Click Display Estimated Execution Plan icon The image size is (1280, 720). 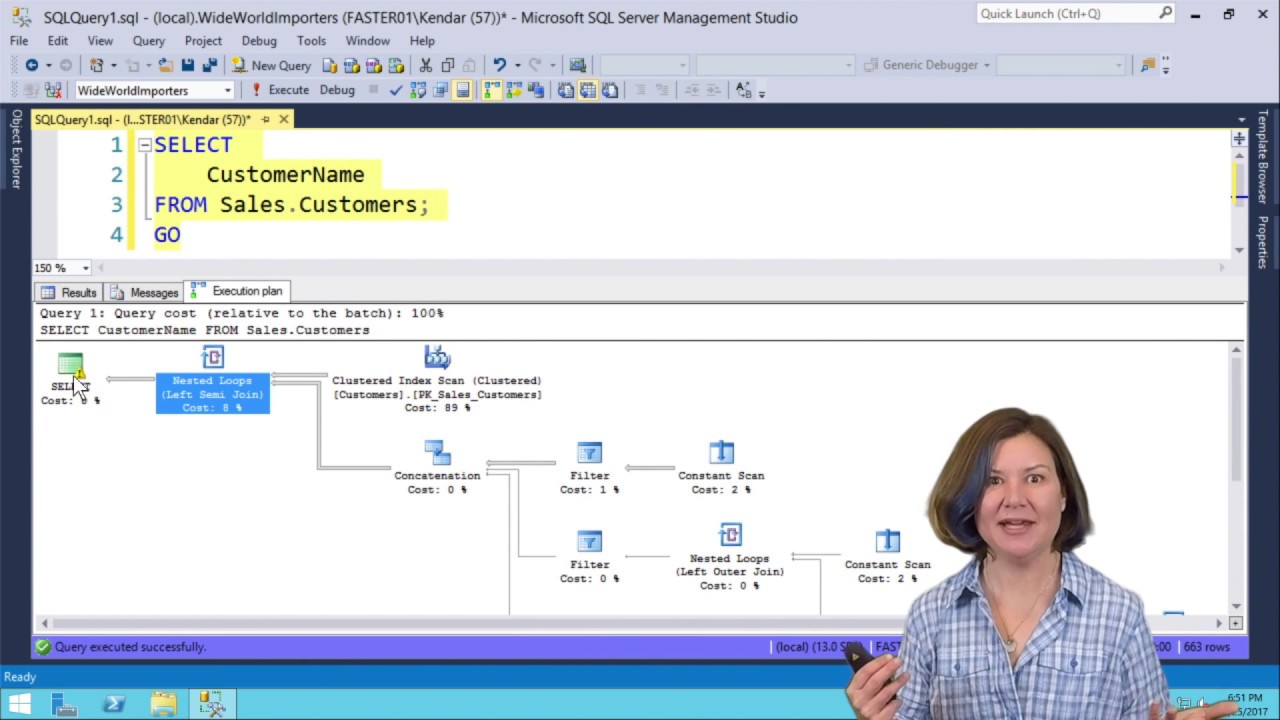pyautogui.click(x=418, y=90)
